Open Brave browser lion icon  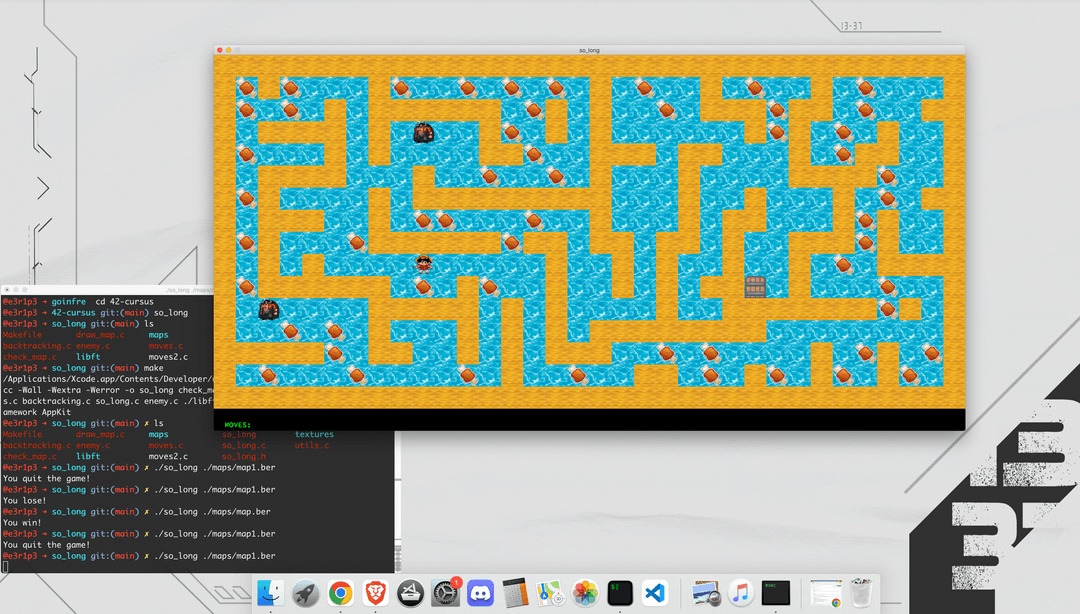coord(375,593)
